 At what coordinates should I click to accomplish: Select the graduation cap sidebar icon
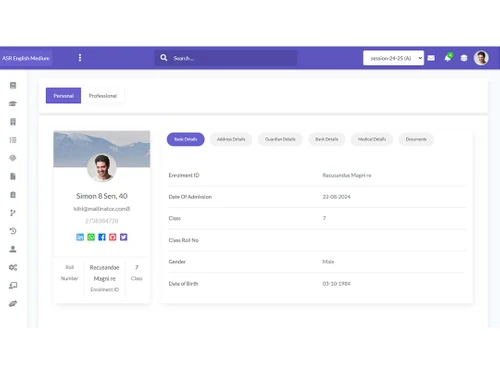[13, 104]
